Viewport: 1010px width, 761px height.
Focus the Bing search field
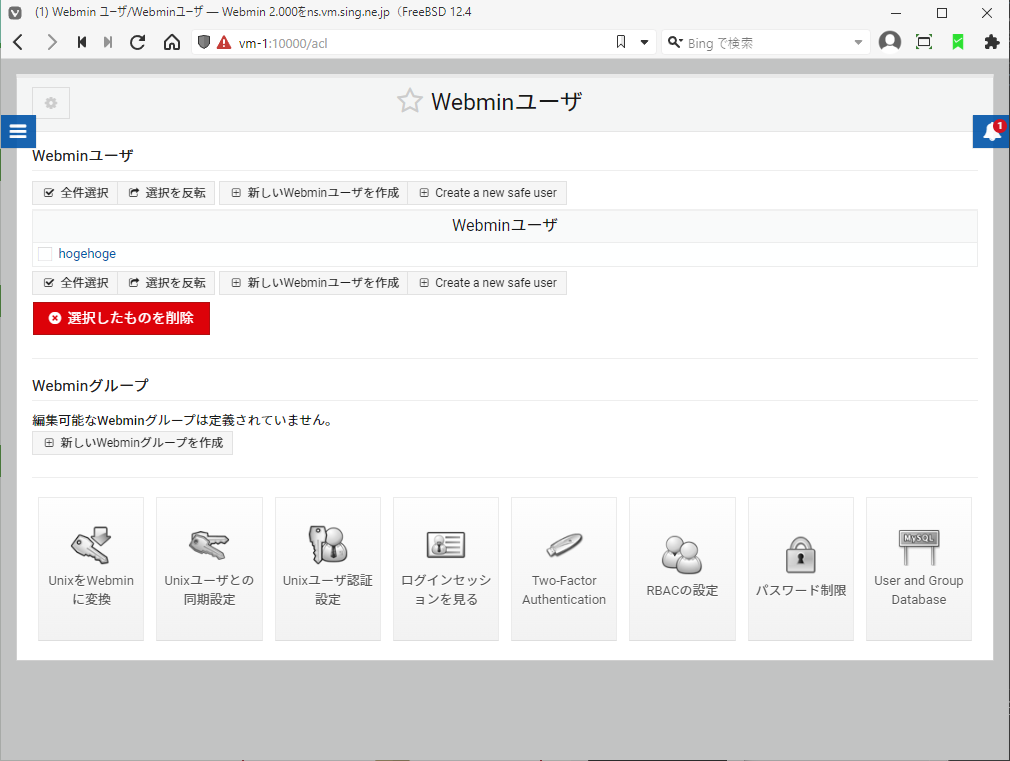(768, 43)
